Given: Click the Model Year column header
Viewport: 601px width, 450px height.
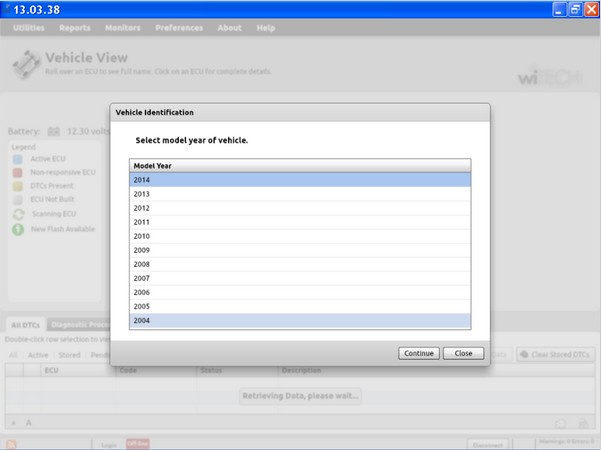Looking at the screenshot, I should tap(299, 165).
